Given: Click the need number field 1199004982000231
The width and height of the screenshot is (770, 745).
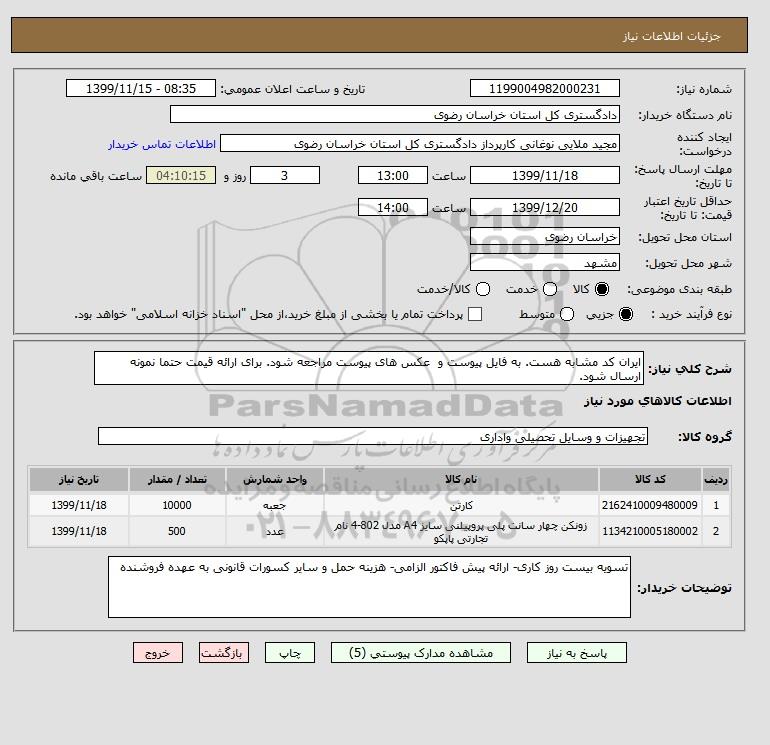Looking at the screenshot, I should pyautogui.click(x=545, y=88).
